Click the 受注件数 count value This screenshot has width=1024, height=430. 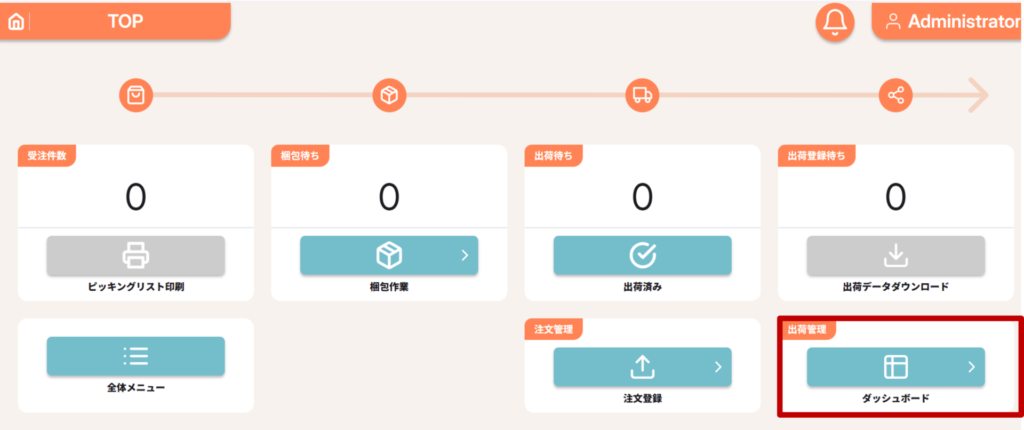click(136, 197)
